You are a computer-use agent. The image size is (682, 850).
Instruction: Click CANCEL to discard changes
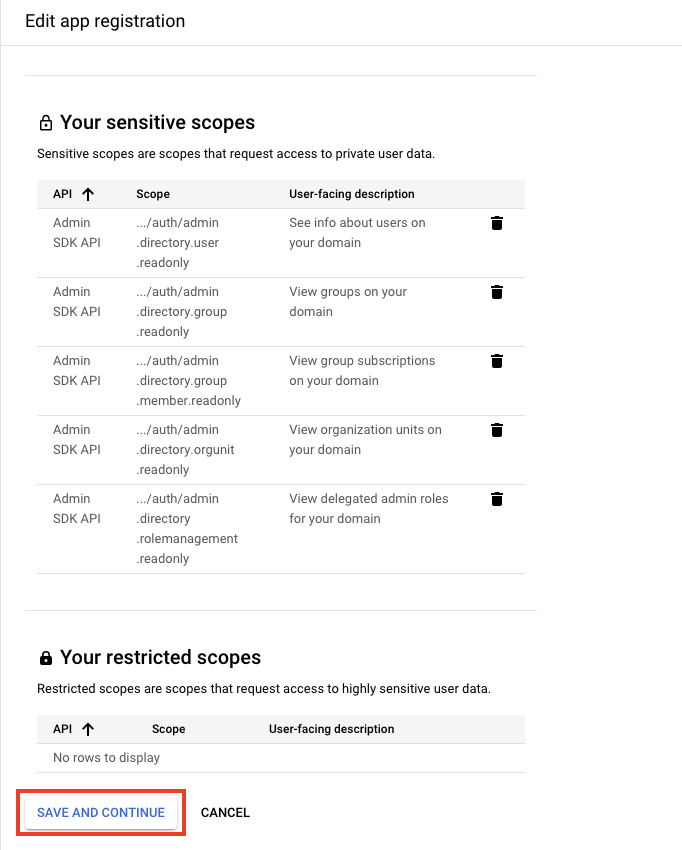(x=225, y=812)
